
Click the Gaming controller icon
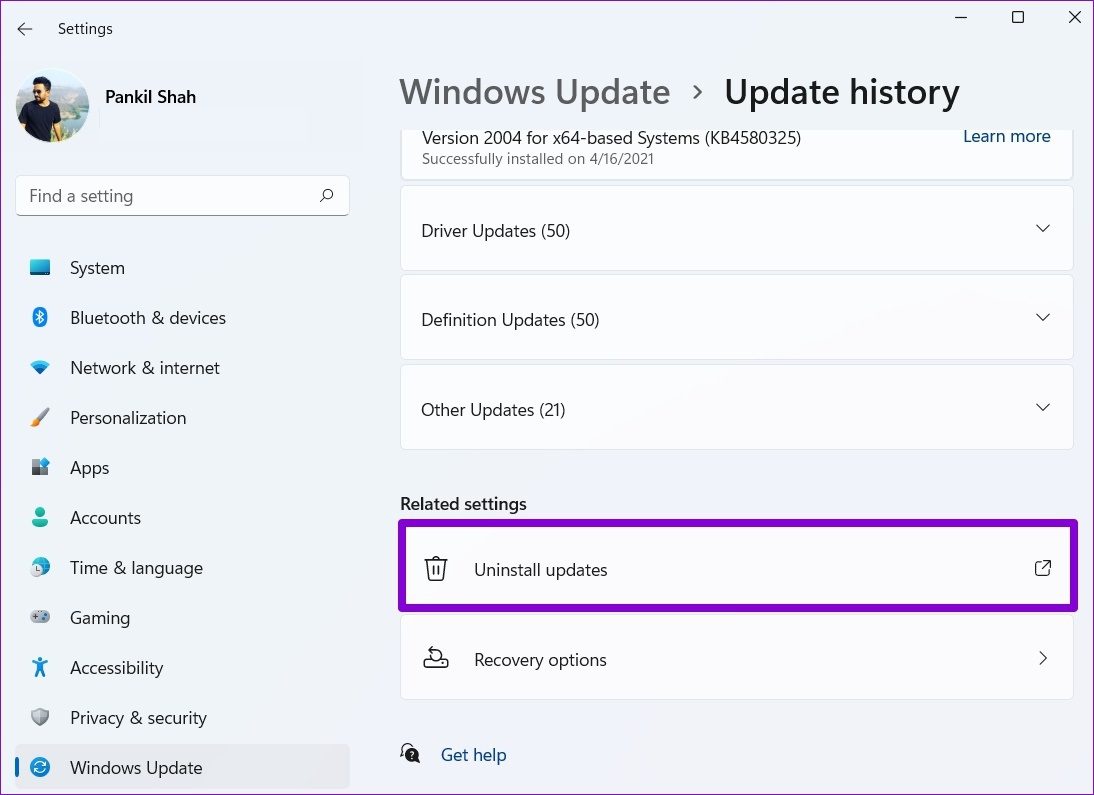coord(40,618)
